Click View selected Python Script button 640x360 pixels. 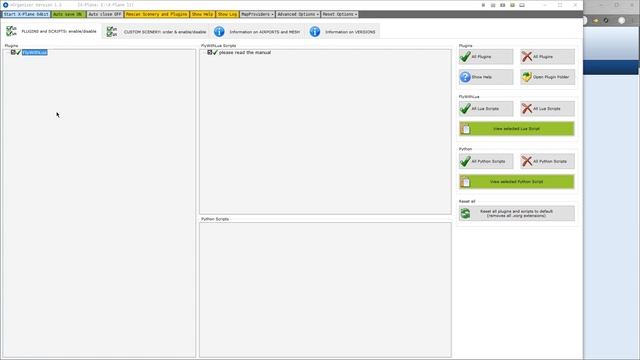(517, 182)
